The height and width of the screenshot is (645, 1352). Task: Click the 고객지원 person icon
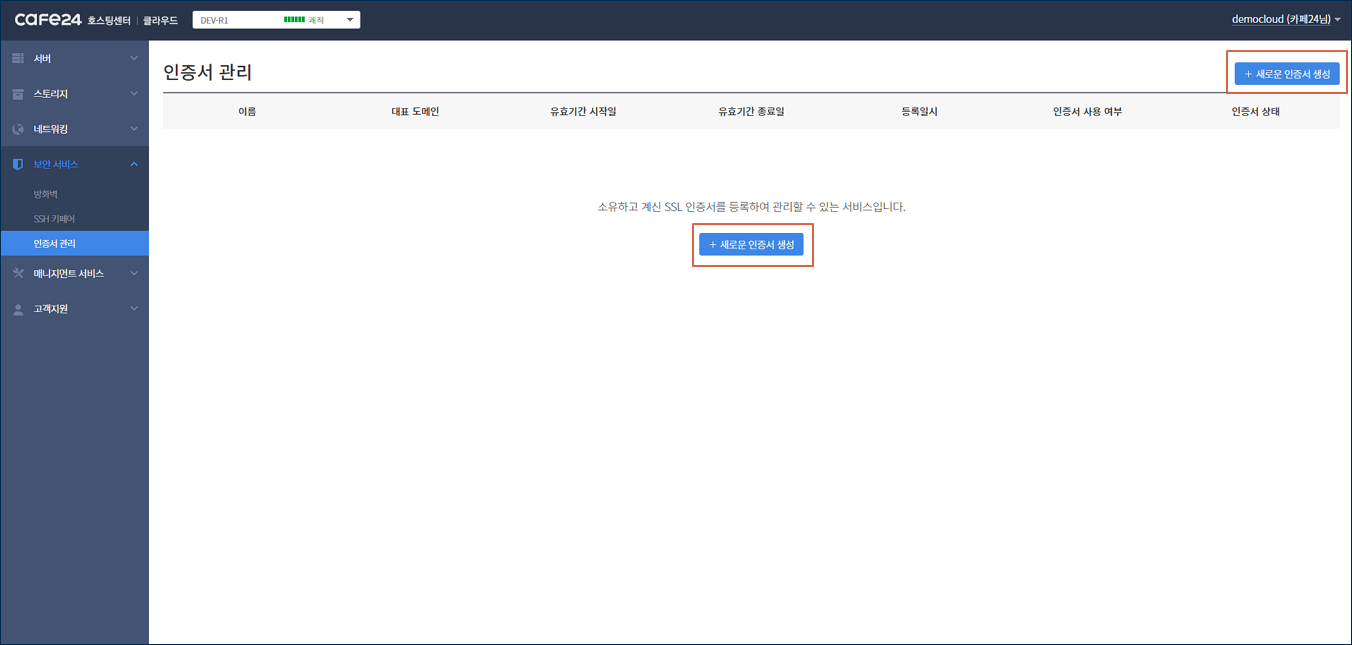point(18,309)
